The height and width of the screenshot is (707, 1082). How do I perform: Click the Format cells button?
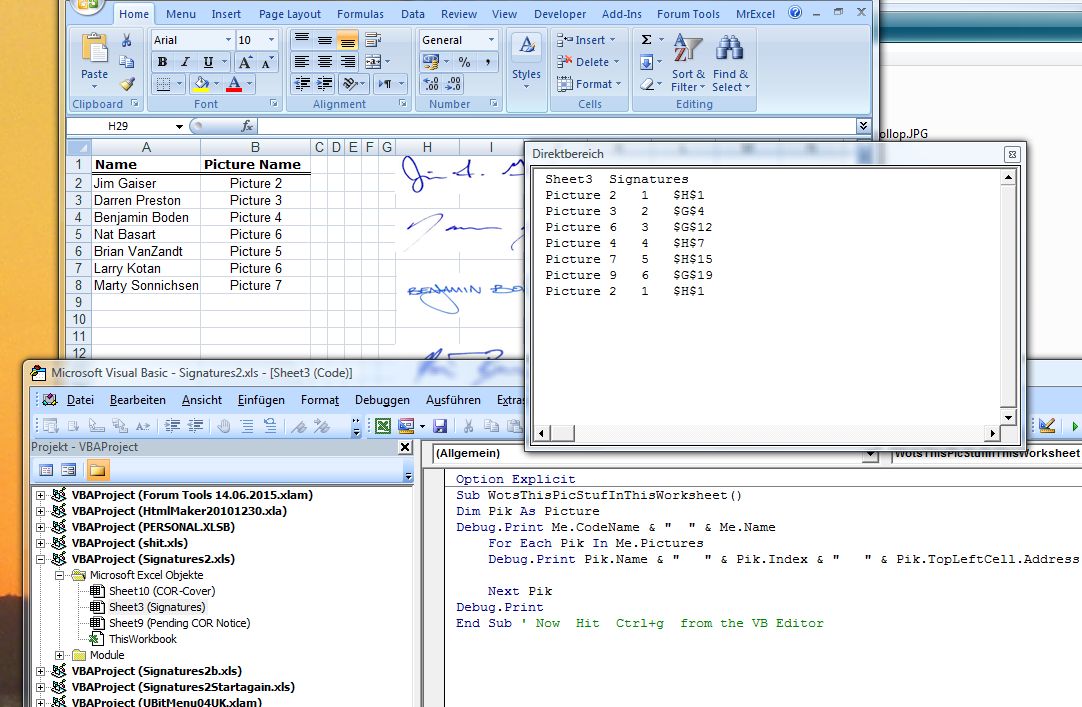pyautogui.click(x=589, y=84)
